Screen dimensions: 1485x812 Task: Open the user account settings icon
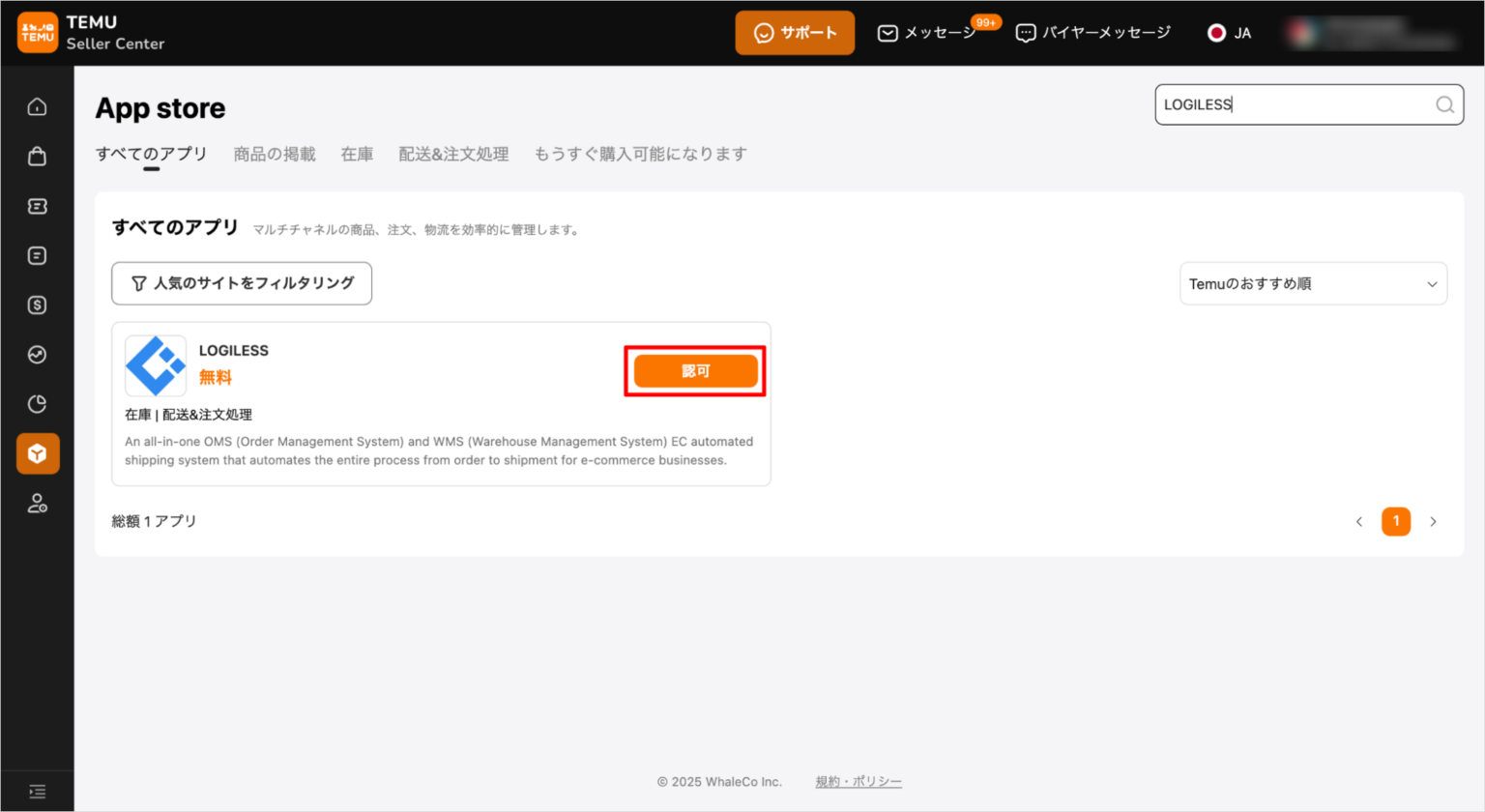[x=37, y=504]
